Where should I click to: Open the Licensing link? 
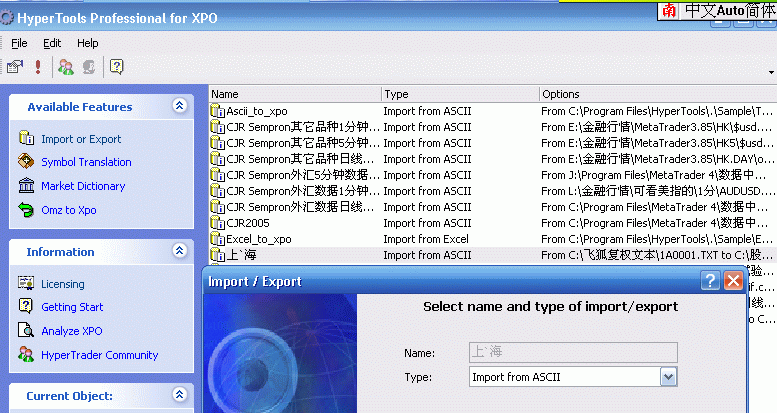point(63,284)
